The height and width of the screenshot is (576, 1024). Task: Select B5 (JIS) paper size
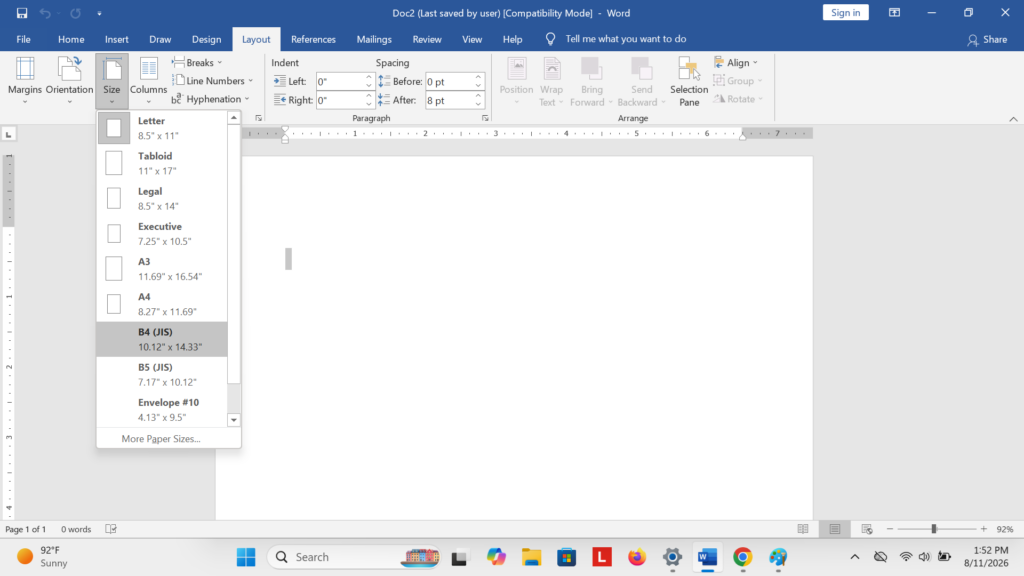point(162,375)
